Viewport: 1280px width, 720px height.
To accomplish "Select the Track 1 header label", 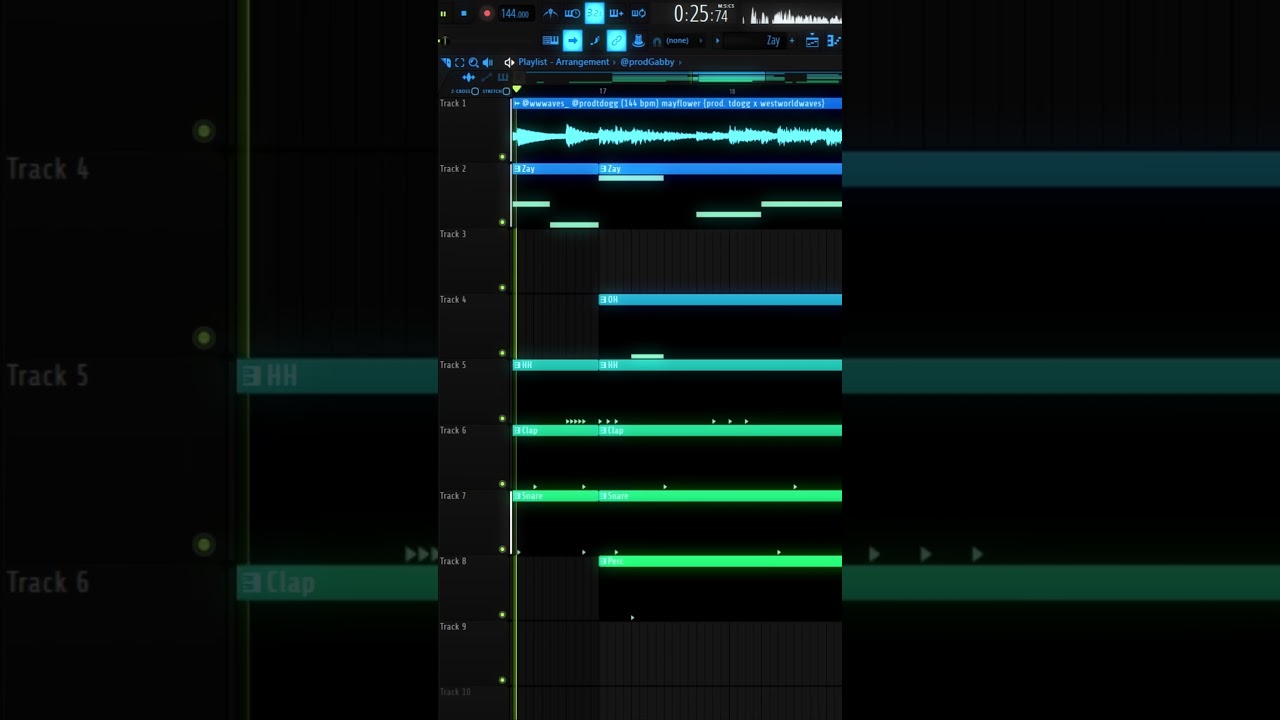I will [453, 103].
